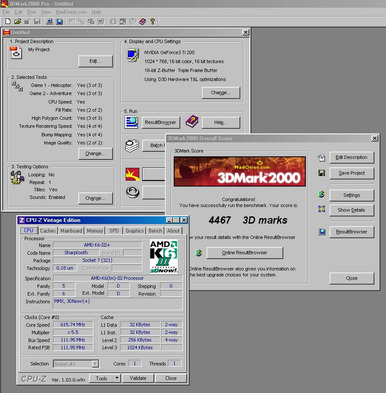Click the red 3DMark logo icon in Run section
The image size is (386, 393).
pyautogui.click(x=132, y=174)
